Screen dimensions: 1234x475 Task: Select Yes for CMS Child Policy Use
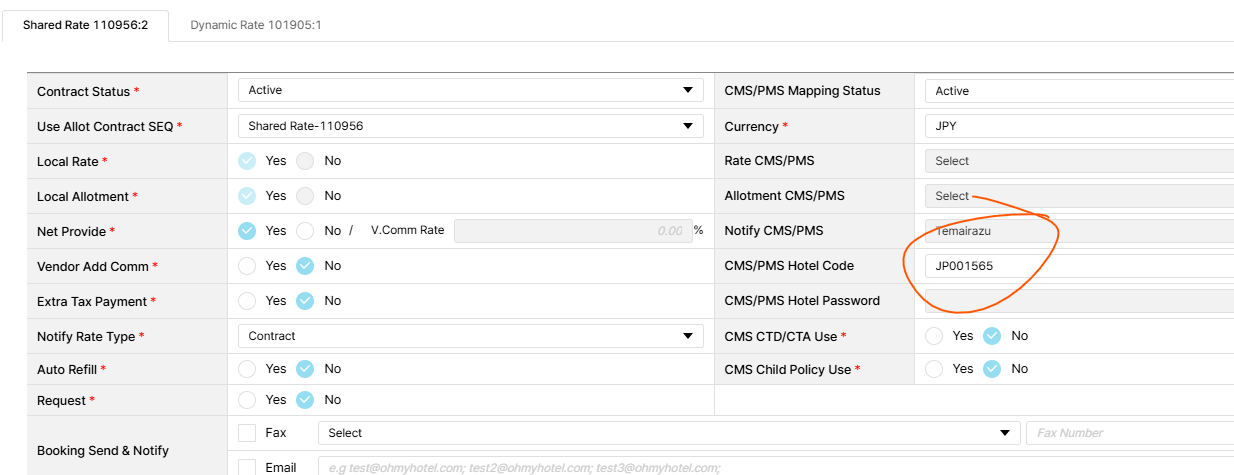click(x=935, y=369)
